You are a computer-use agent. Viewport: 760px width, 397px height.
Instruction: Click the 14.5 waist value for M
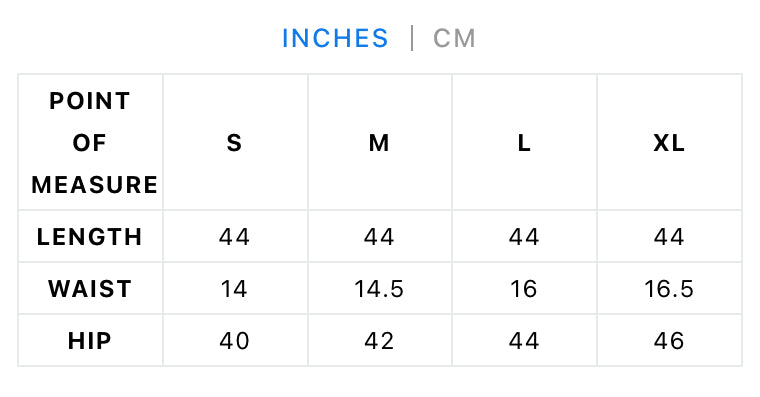click(379, 288)
